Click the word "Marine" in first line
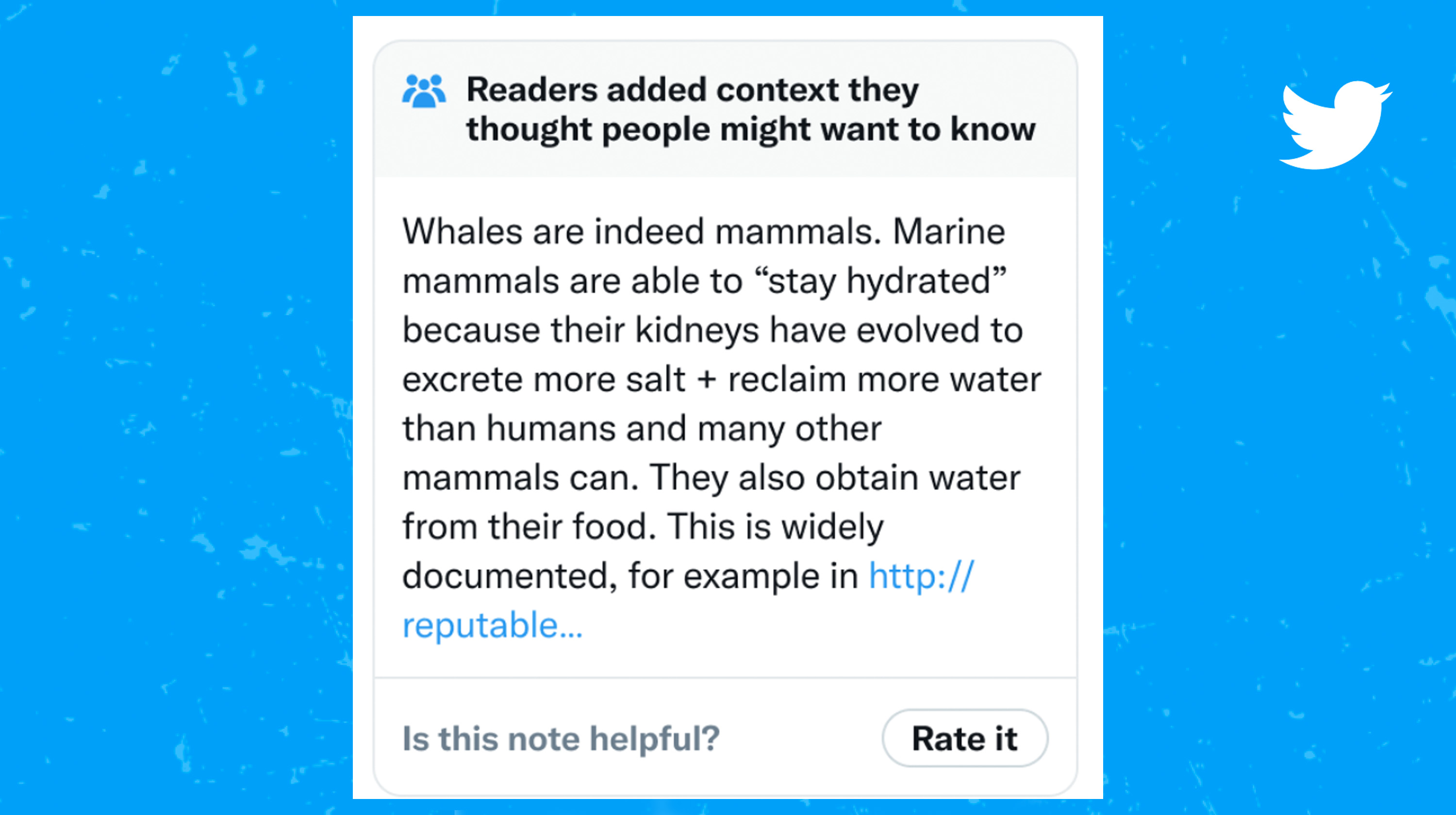The height and width of the screenshot is (815, 1456). (x=948, y=231)
